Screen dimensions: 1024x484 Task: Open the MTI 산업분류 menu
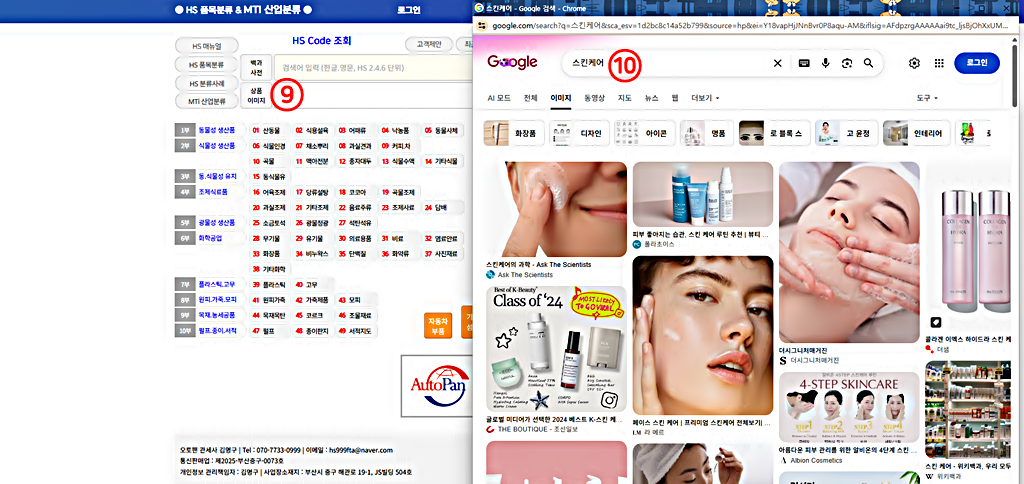[206, 101]
